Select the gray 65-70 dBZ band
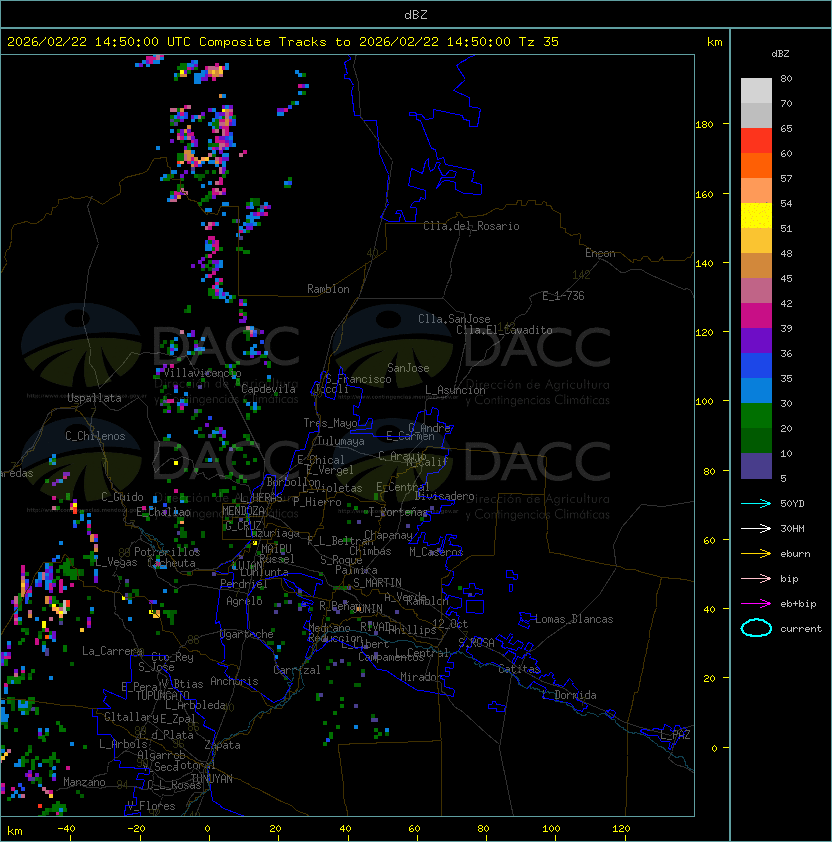Viewport: 832px width, 842px height. coord(756,115)
